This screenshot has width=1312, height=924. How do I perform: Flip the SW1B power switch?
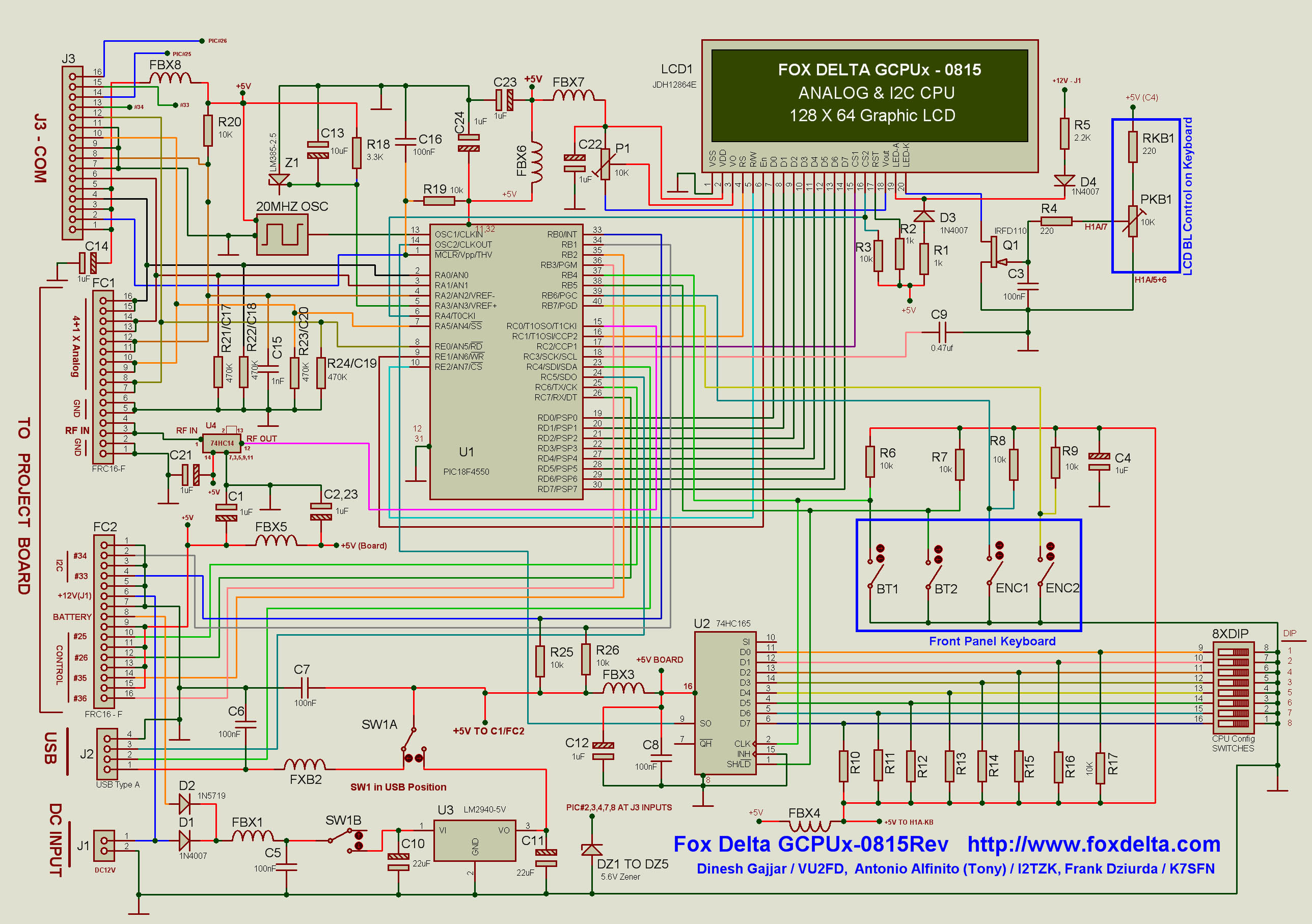(x=347, y=840)
